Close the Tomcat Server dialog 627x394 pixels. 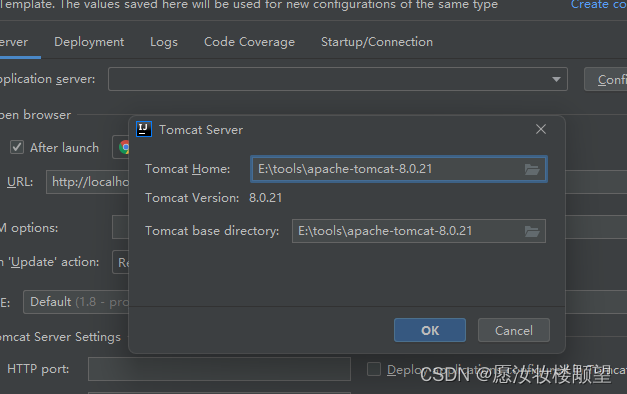[541, 129]
